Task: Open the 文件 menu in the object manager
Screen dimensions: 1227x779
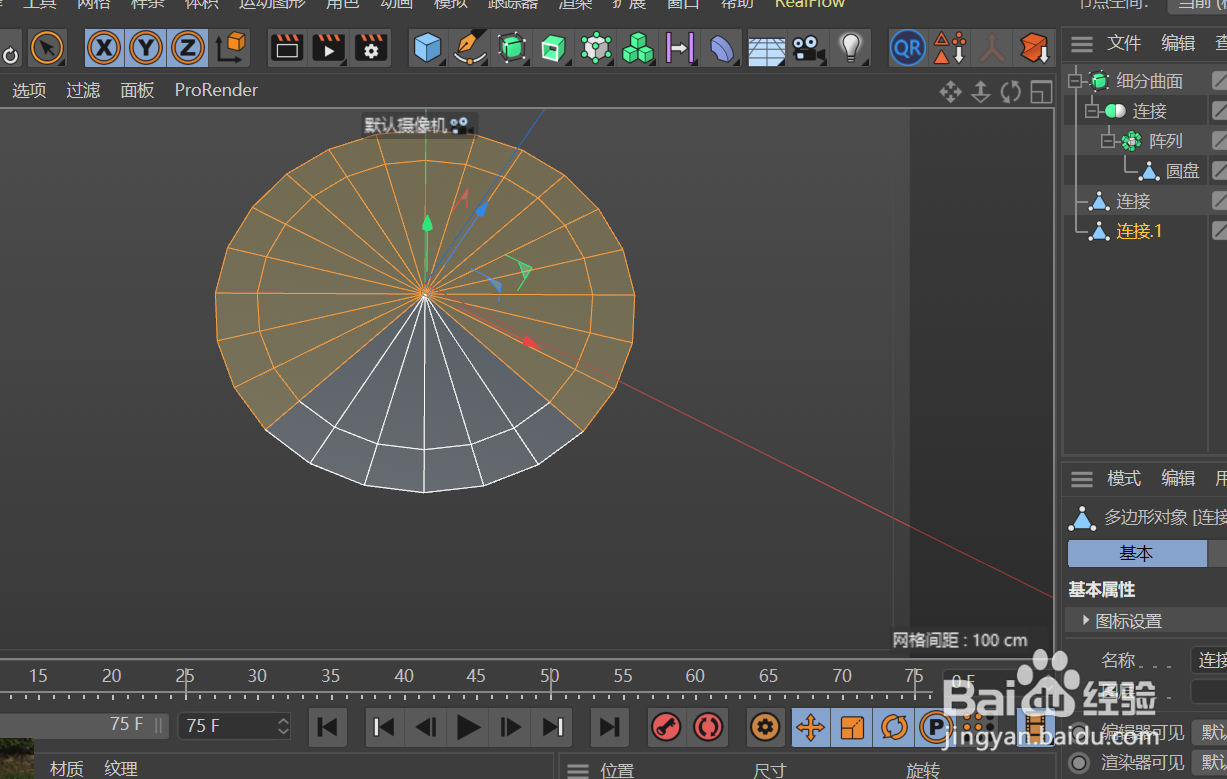Action: [1123, 43]
